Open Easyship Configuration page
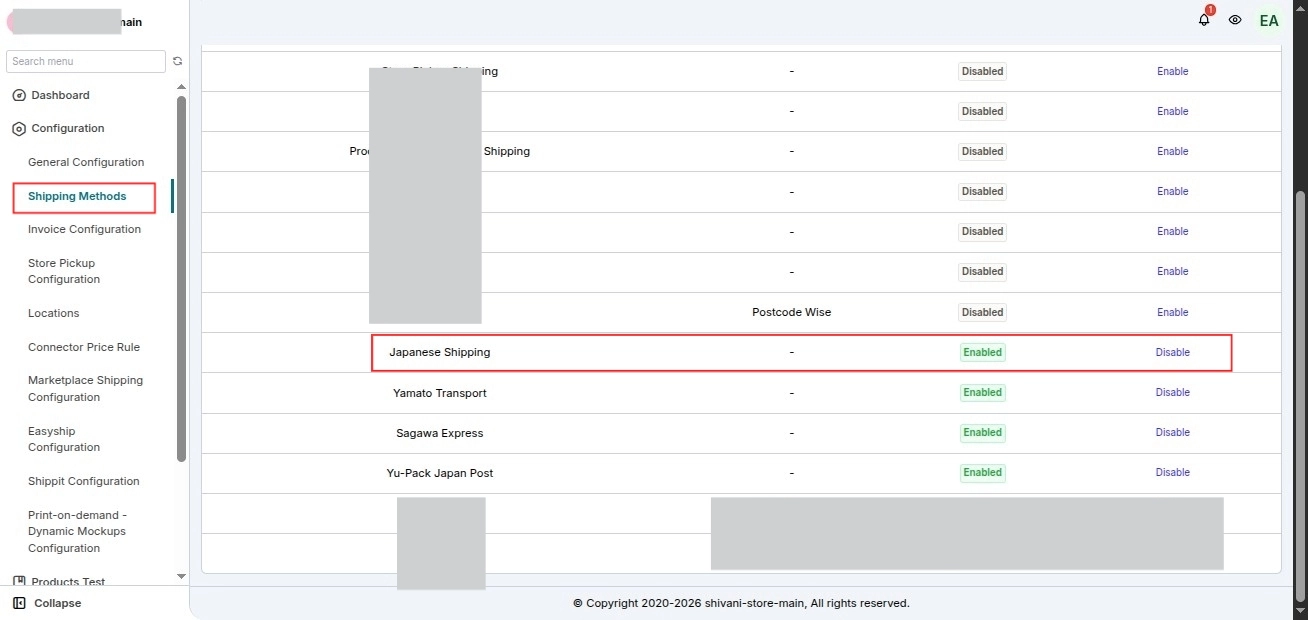 pyautogui.click(x=64, y=439)
